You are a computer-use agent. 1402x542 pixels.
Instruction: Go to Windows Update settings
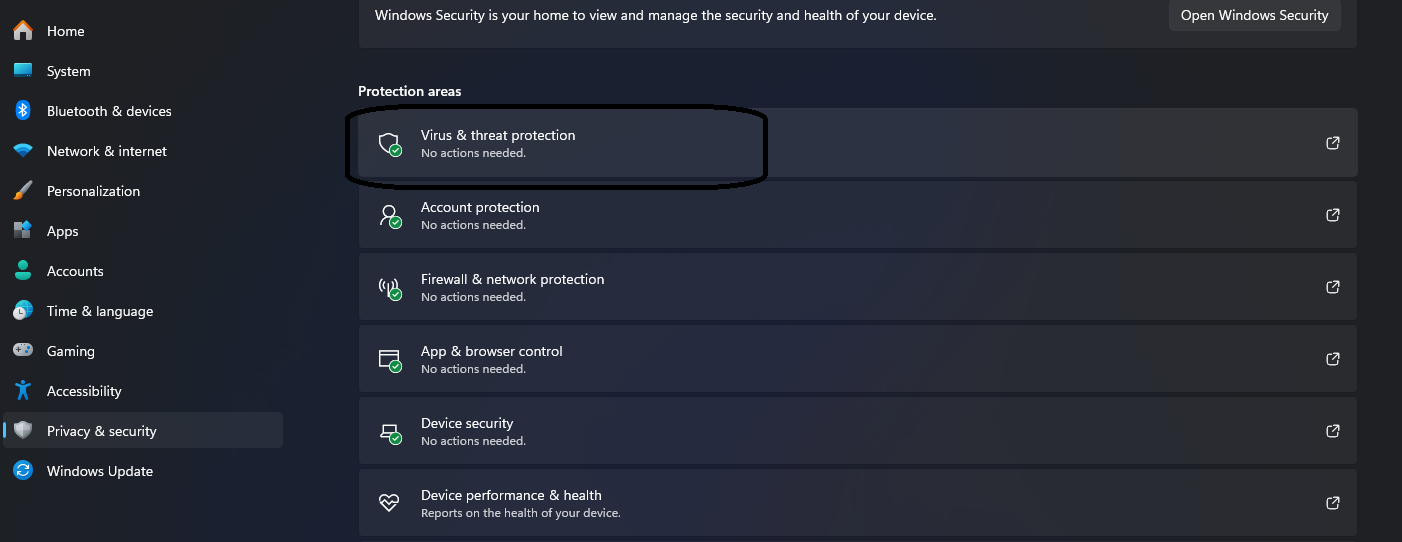click(99, 471)
